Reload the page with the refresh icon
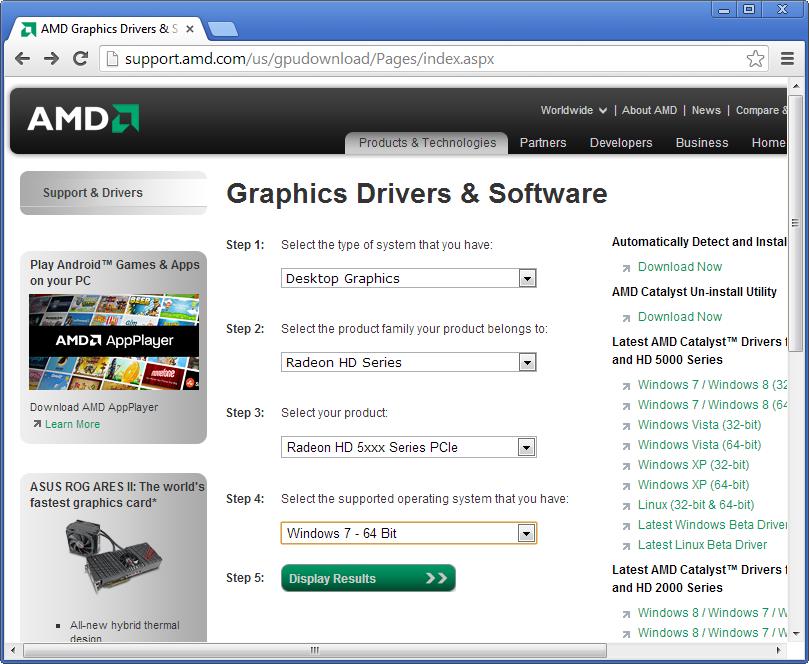Viewport: 809px width, 664px height. click(80, 58)
